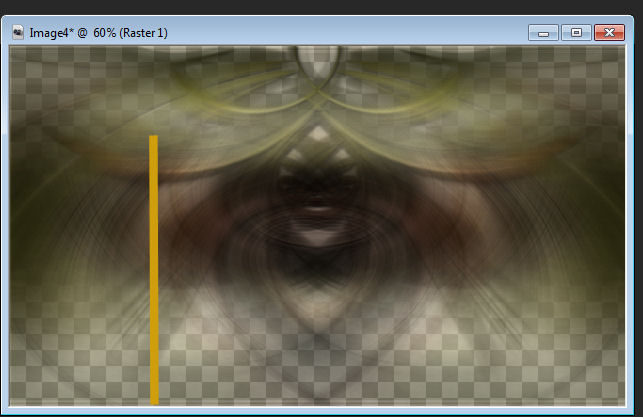
Task: Maximize the Image4 image window
Action: [x=575, y=33]
